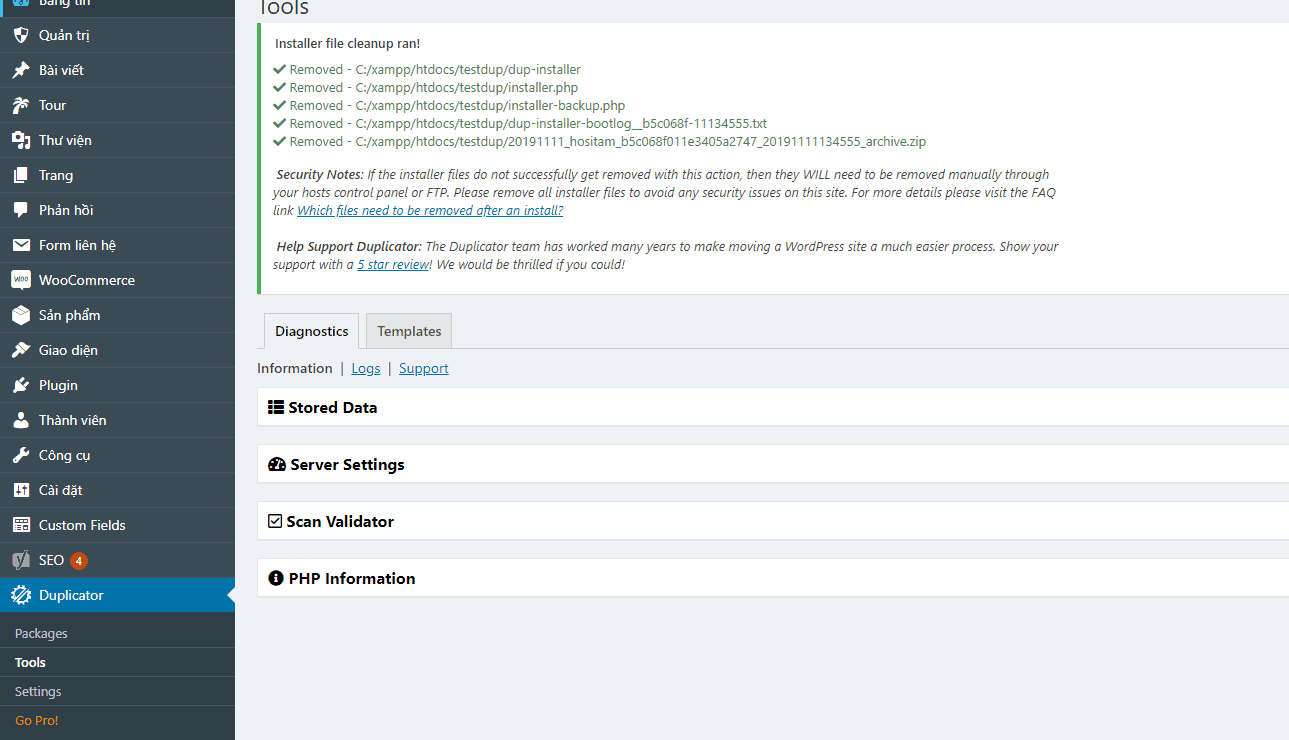Click the WooCommerce logo icon
Viewport: 1289px width, 740px height.
point(20,280)
